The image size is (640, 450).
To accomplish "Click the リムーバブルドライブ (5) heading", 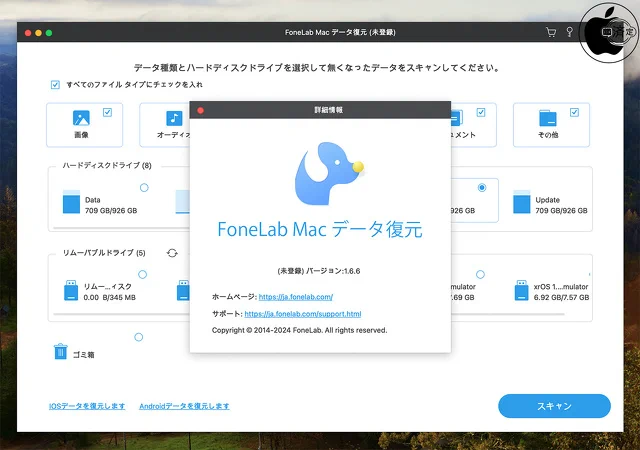I will click(104, 253).
